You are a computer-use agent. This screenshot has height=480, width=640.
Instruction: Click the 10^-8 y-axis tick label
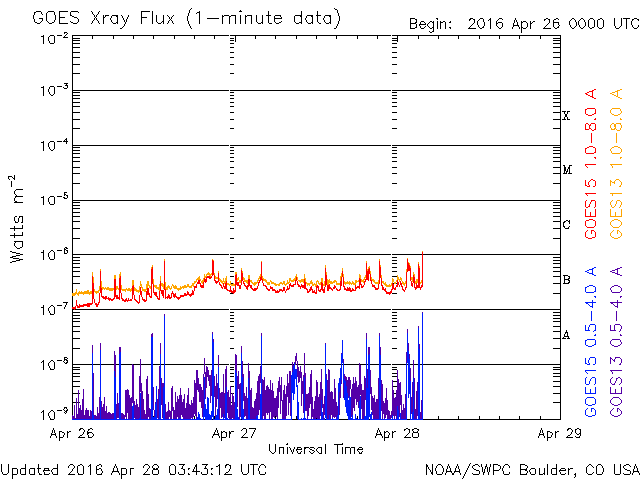click(55, 364)
